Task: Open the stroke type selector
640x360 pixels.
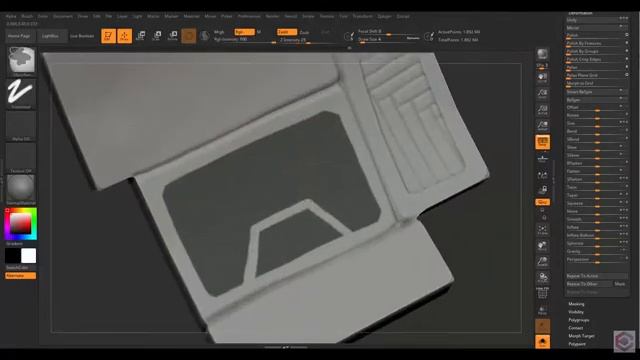Action: (x=21, y=93)
